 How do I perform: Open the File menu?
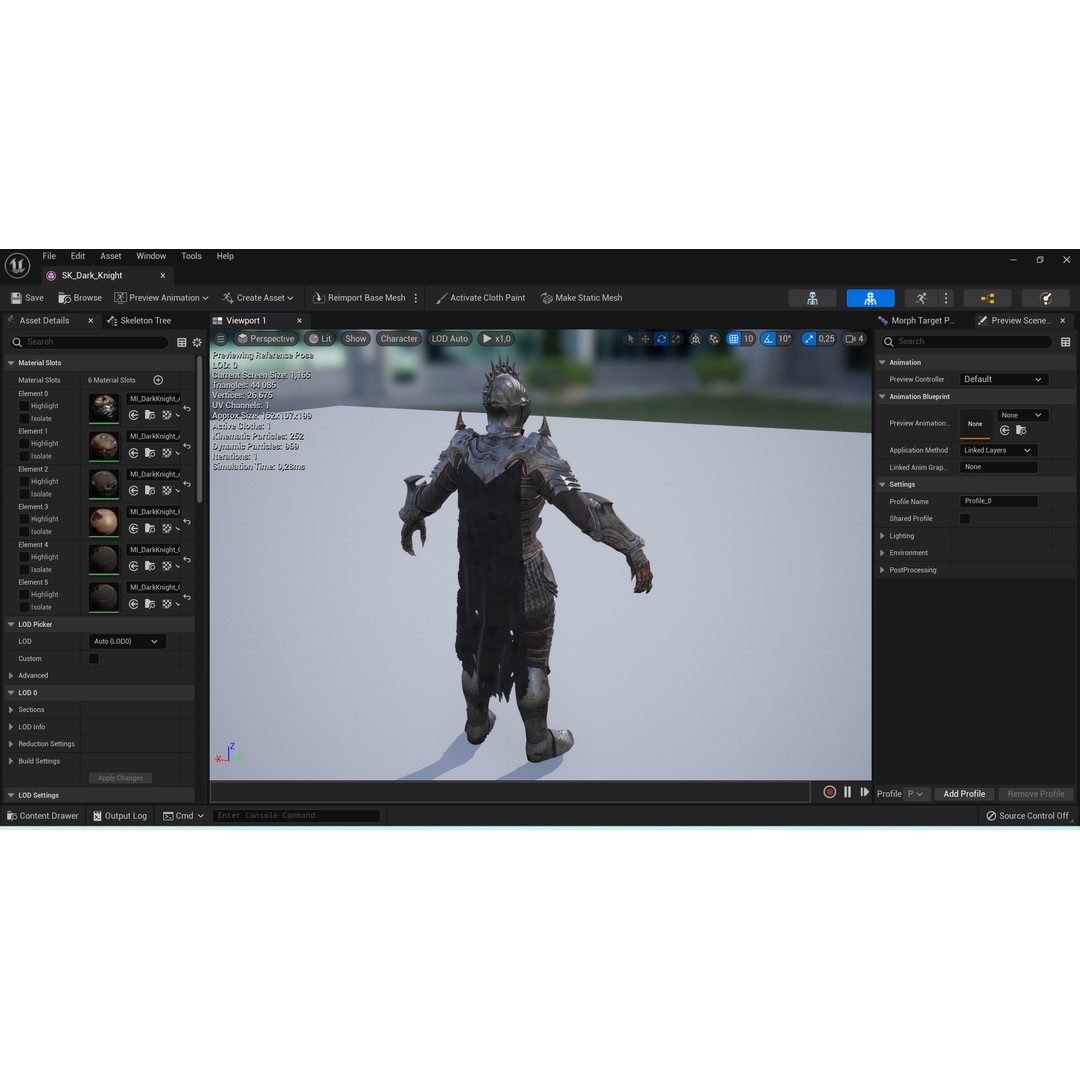tap(49, 256)
